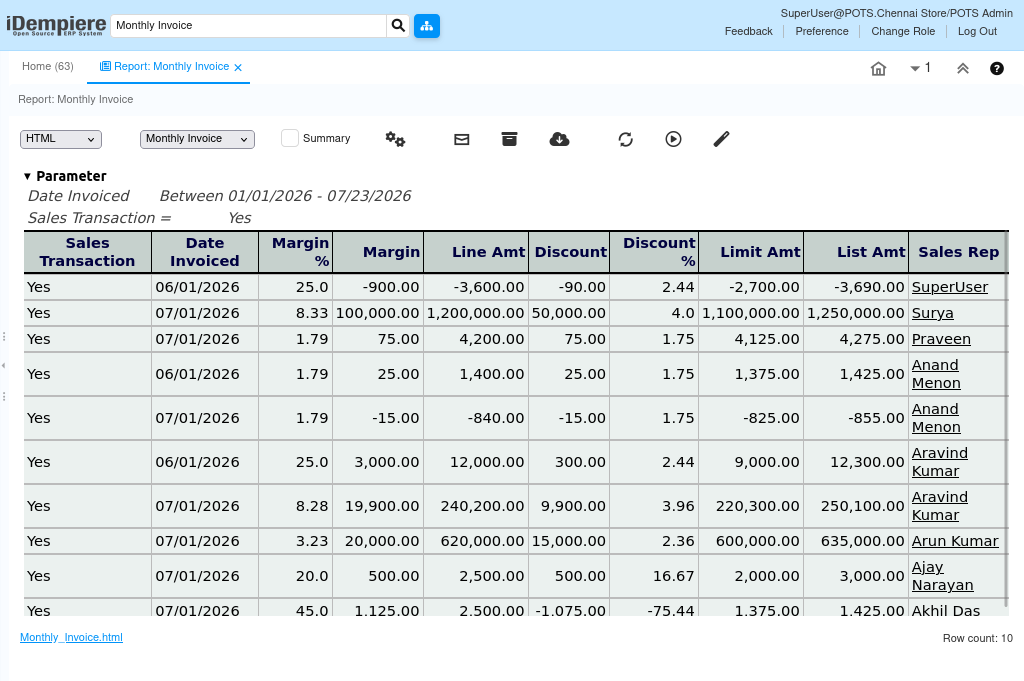Click the Date Invoiced column header
Viewport: 1024px width, 681px height.
pos(204,252)
